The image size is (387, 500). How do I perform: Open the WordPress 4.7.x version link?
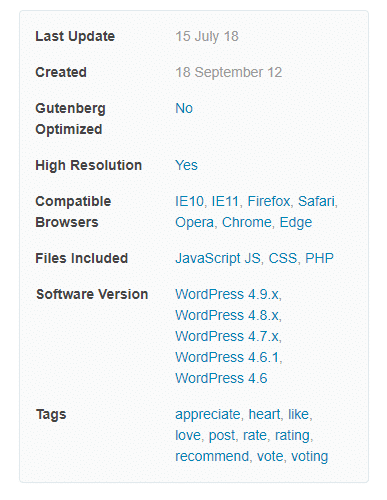(x=227, y=336)
